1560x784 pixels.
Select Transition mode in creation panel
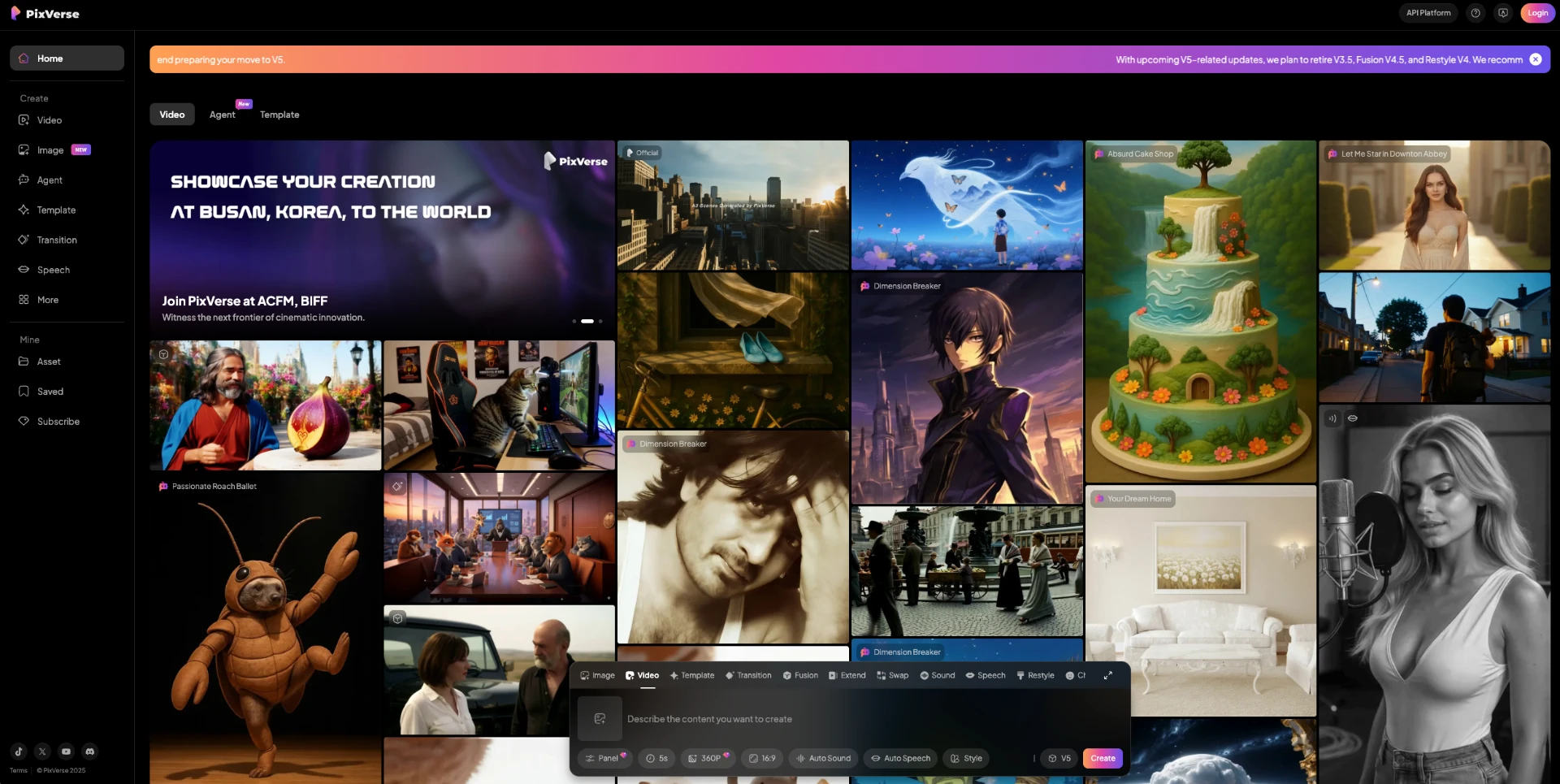coord(748,675)
